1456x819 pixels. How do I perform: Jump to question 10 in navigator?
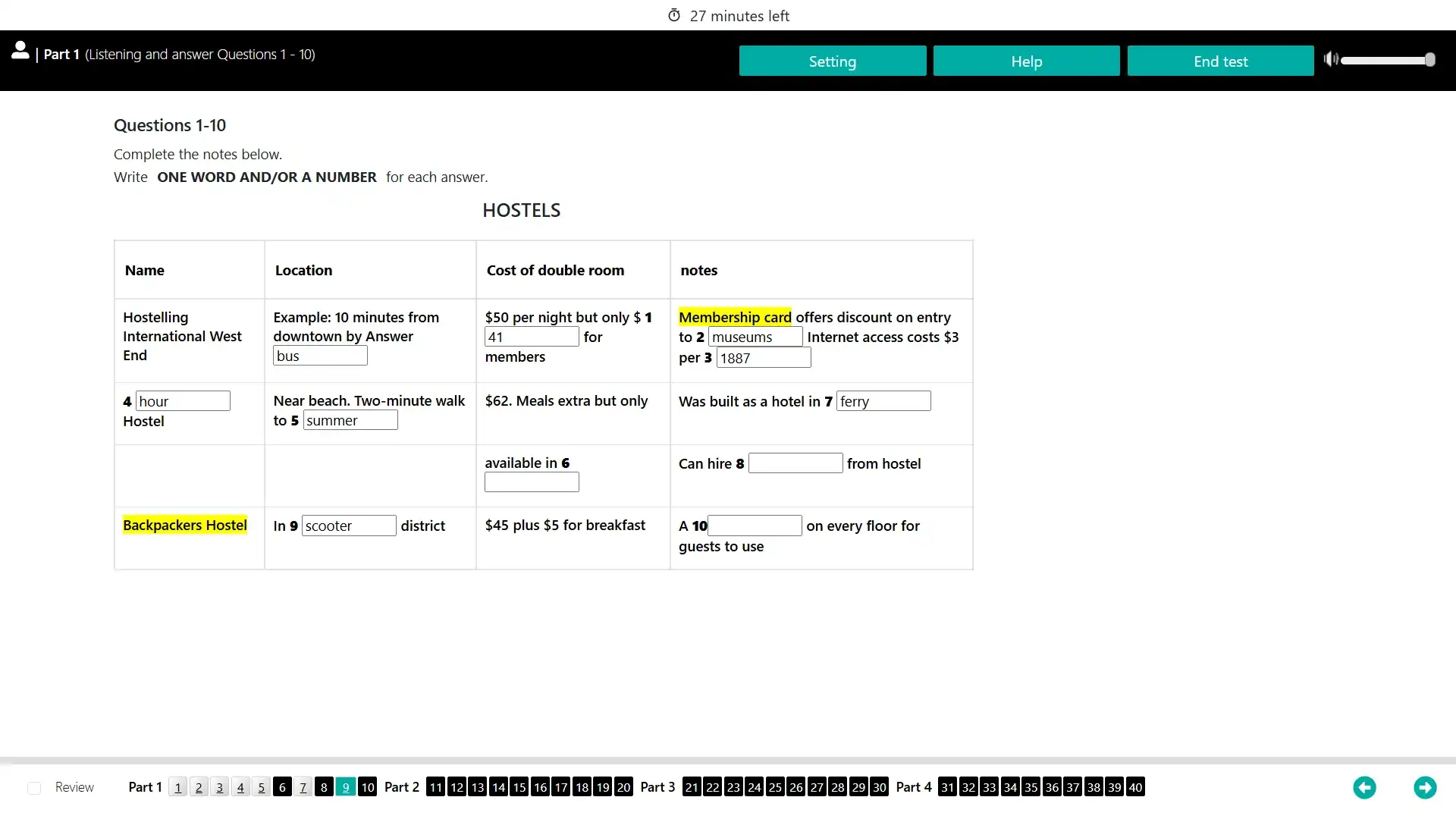click(367, 787)
